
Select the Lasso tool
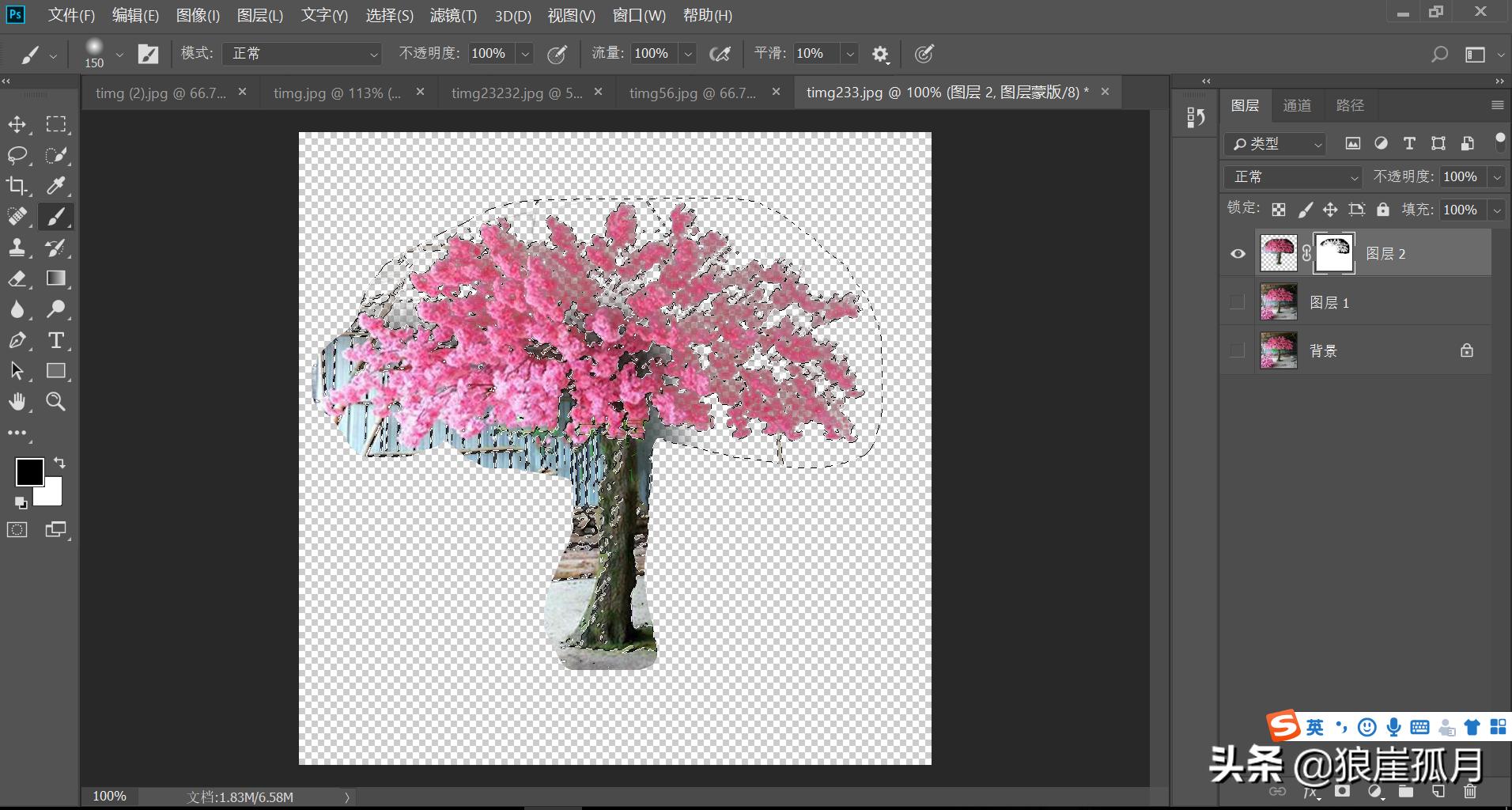coord(17,154)
